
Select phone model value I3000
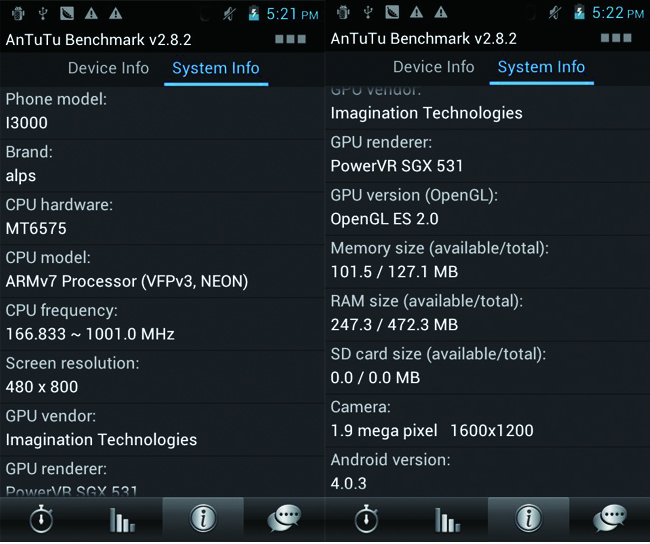tap(27, 123)
